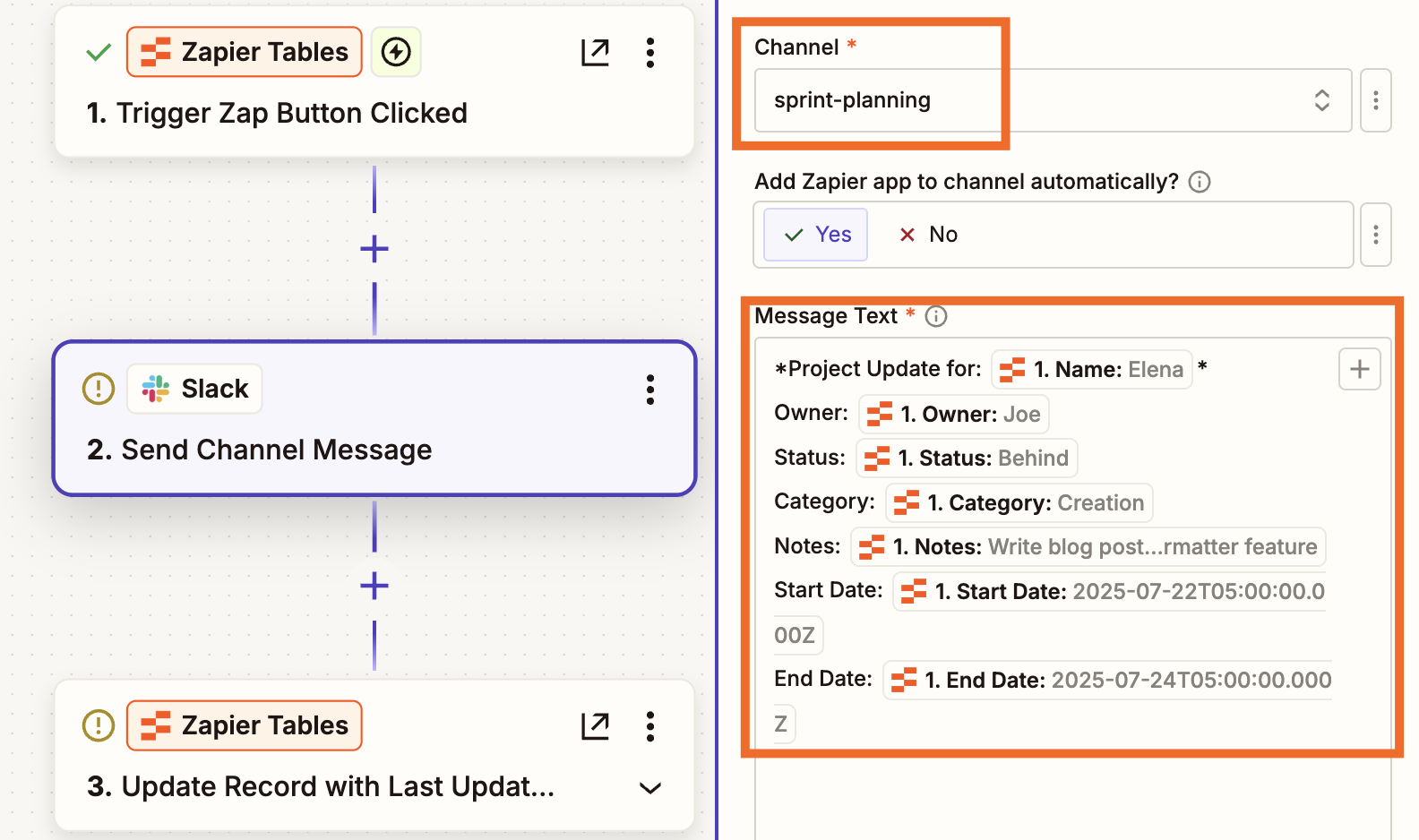Show info for Add Zapier app to channel

point(1200,182)
